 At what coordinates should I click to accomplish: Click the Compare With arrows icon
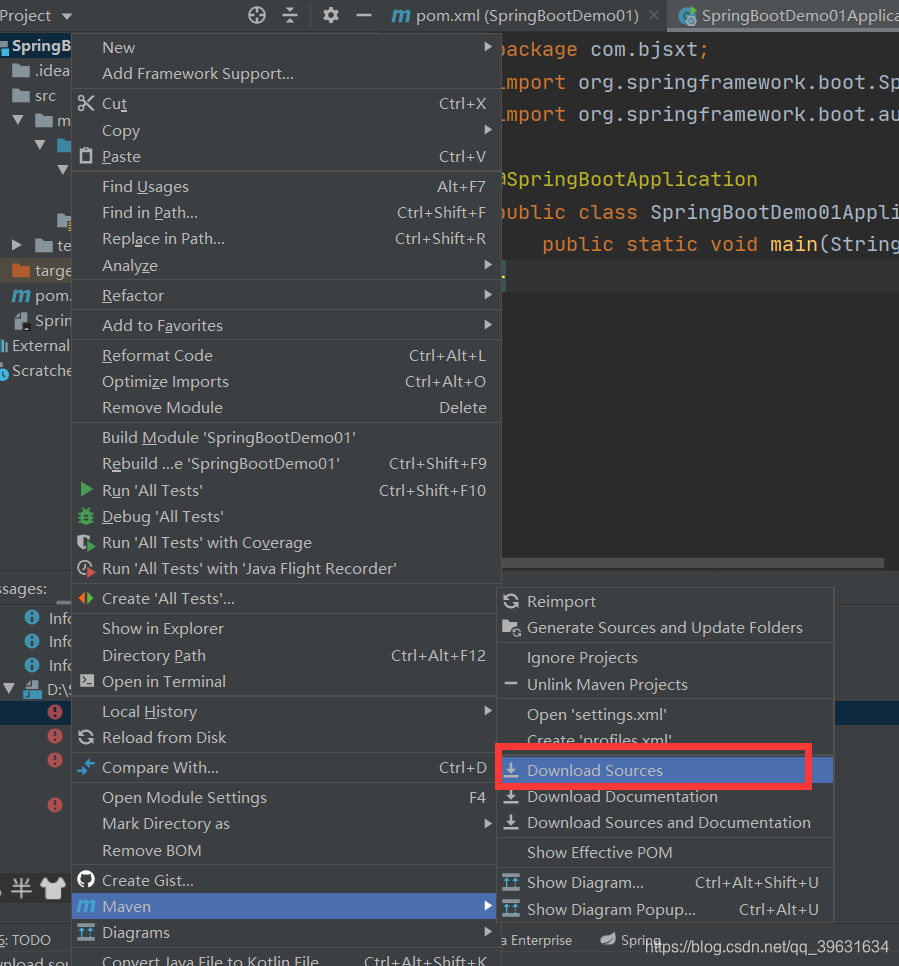point(86,767)
